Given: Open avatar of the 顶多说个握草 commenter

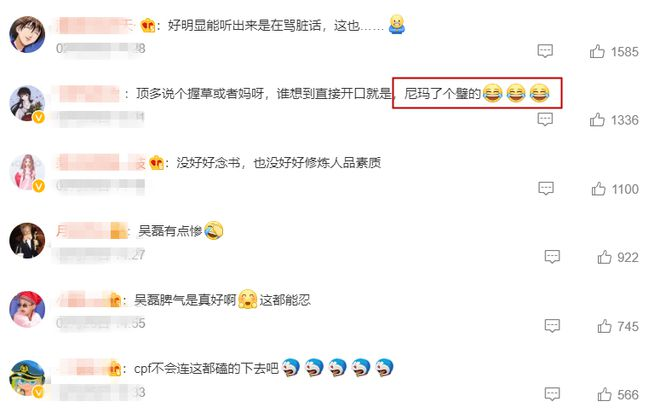Looking at the screenshot, I should pos(27,103).
